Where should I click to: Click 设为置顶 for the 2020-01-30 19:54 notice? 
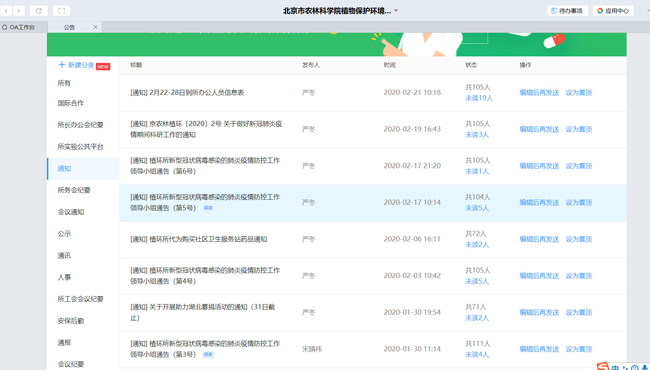click(579, 312)
